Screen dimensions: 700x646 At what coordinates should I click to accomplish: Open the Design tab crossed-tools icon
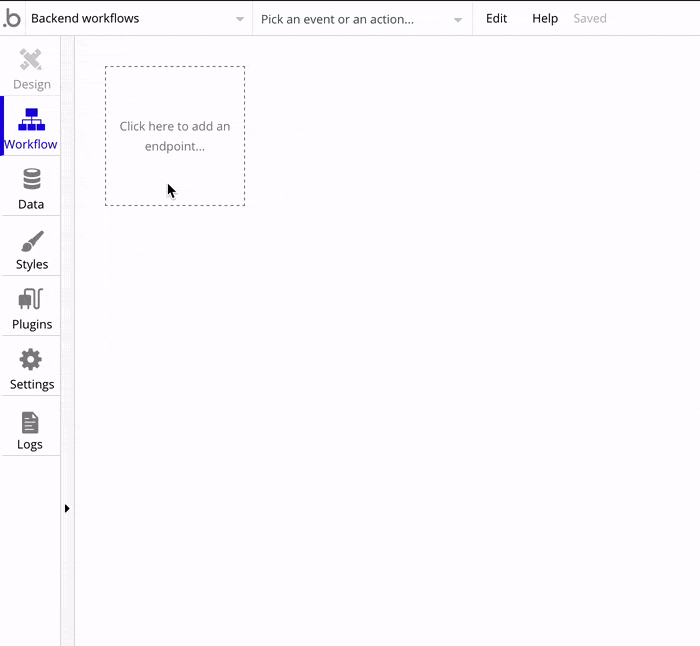pos(31,60)
